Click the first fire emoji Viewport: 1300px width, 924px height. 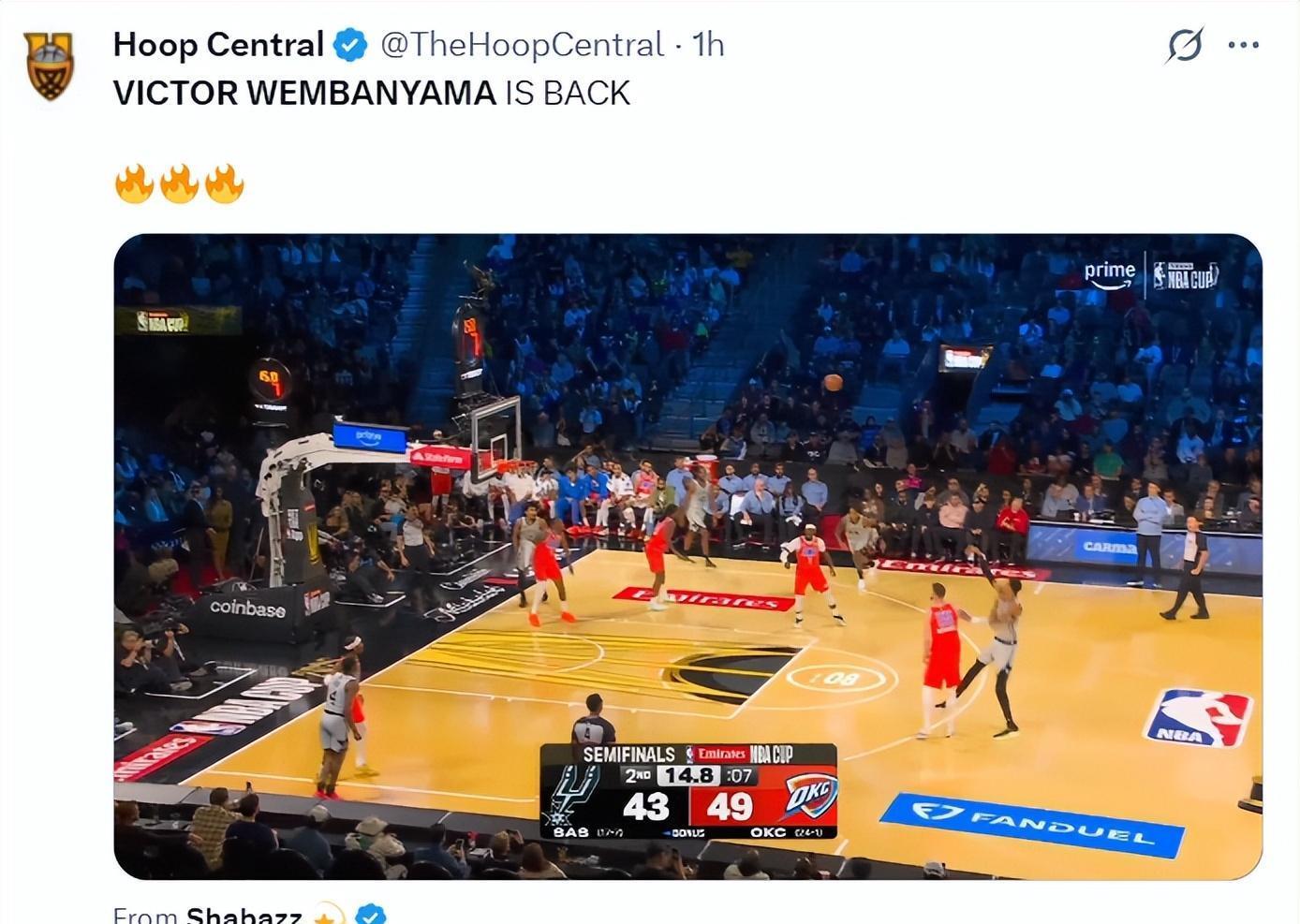(134, 183)
